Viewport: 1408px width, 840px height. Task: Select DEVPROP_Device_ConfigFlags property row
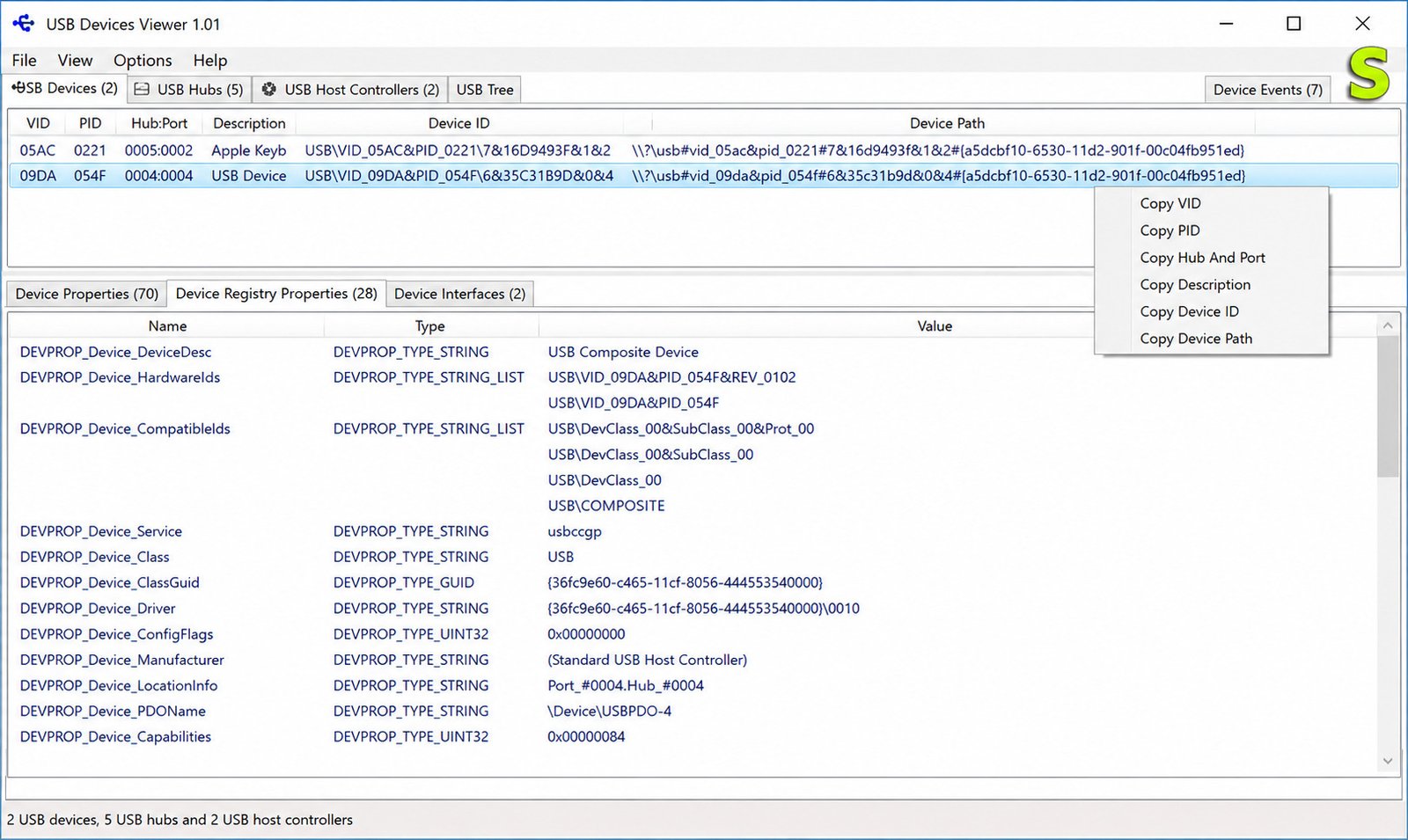point(692,634)
